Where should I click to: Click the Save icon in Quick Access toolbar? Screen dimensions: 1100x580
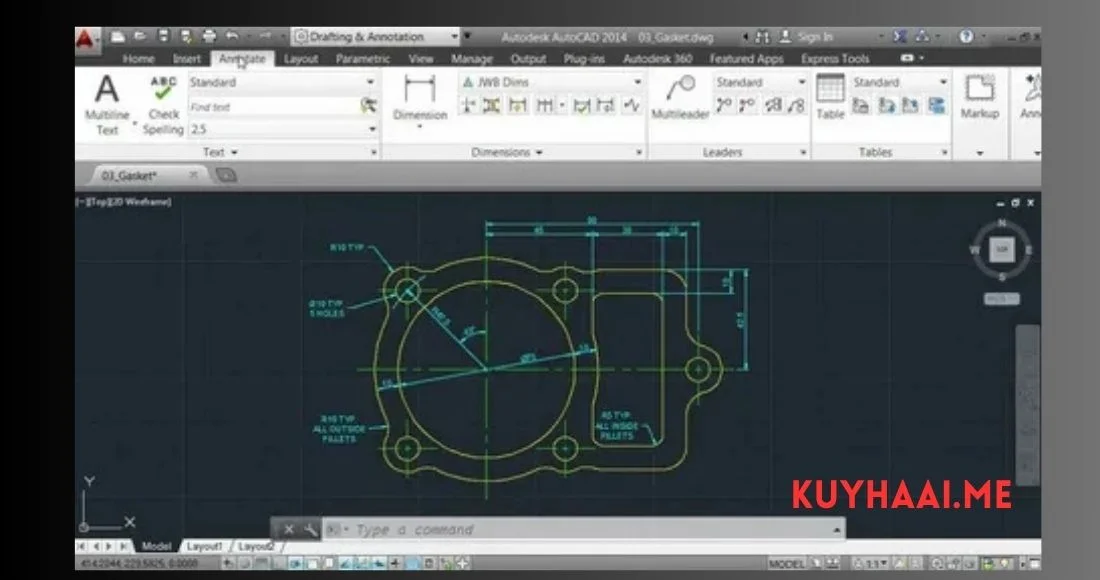[x=163, y=36]
